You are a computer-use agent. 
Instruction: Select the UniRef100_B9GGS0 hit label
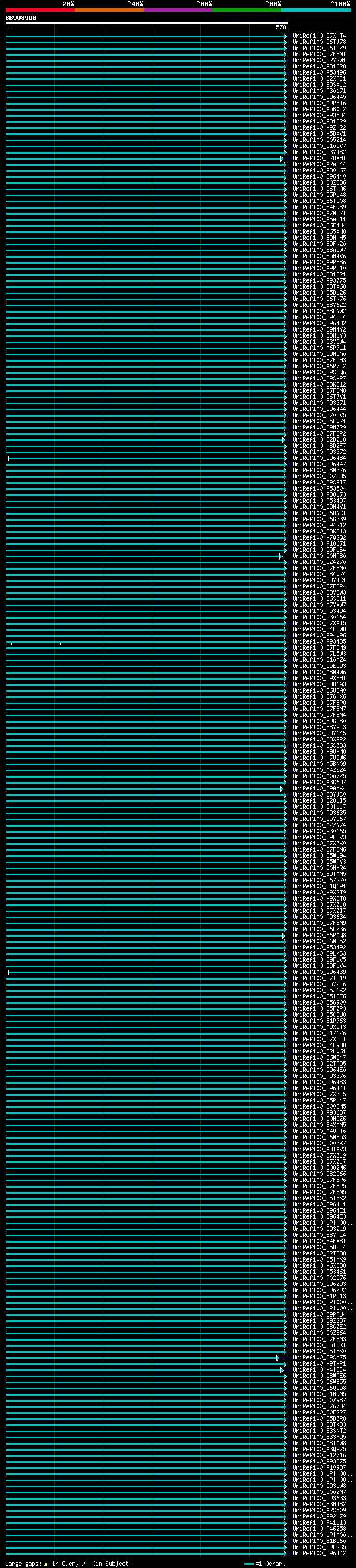click(319, 721)
